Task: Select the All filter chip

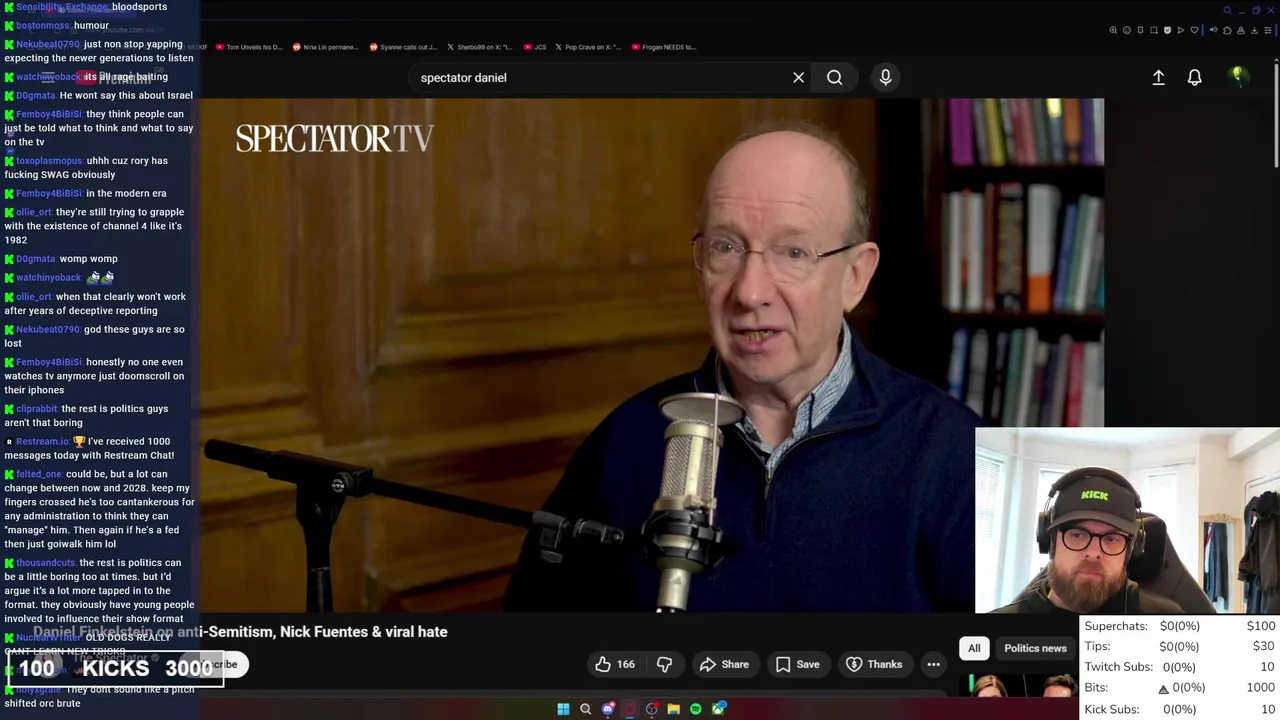Action: pos(974,648)
